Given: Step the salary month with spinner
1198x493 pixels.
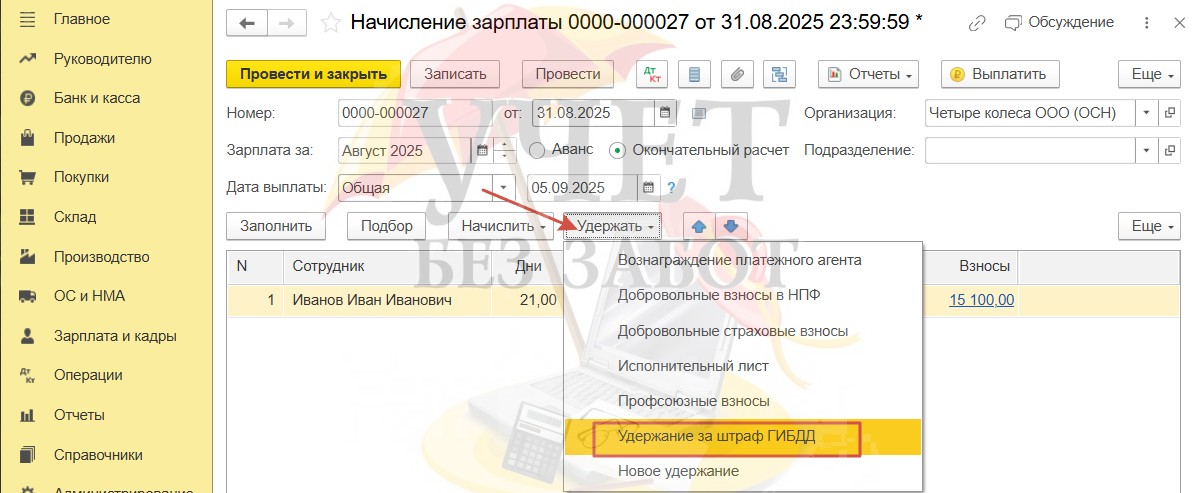Looking at the screenshot, I should tap(504, 150).
